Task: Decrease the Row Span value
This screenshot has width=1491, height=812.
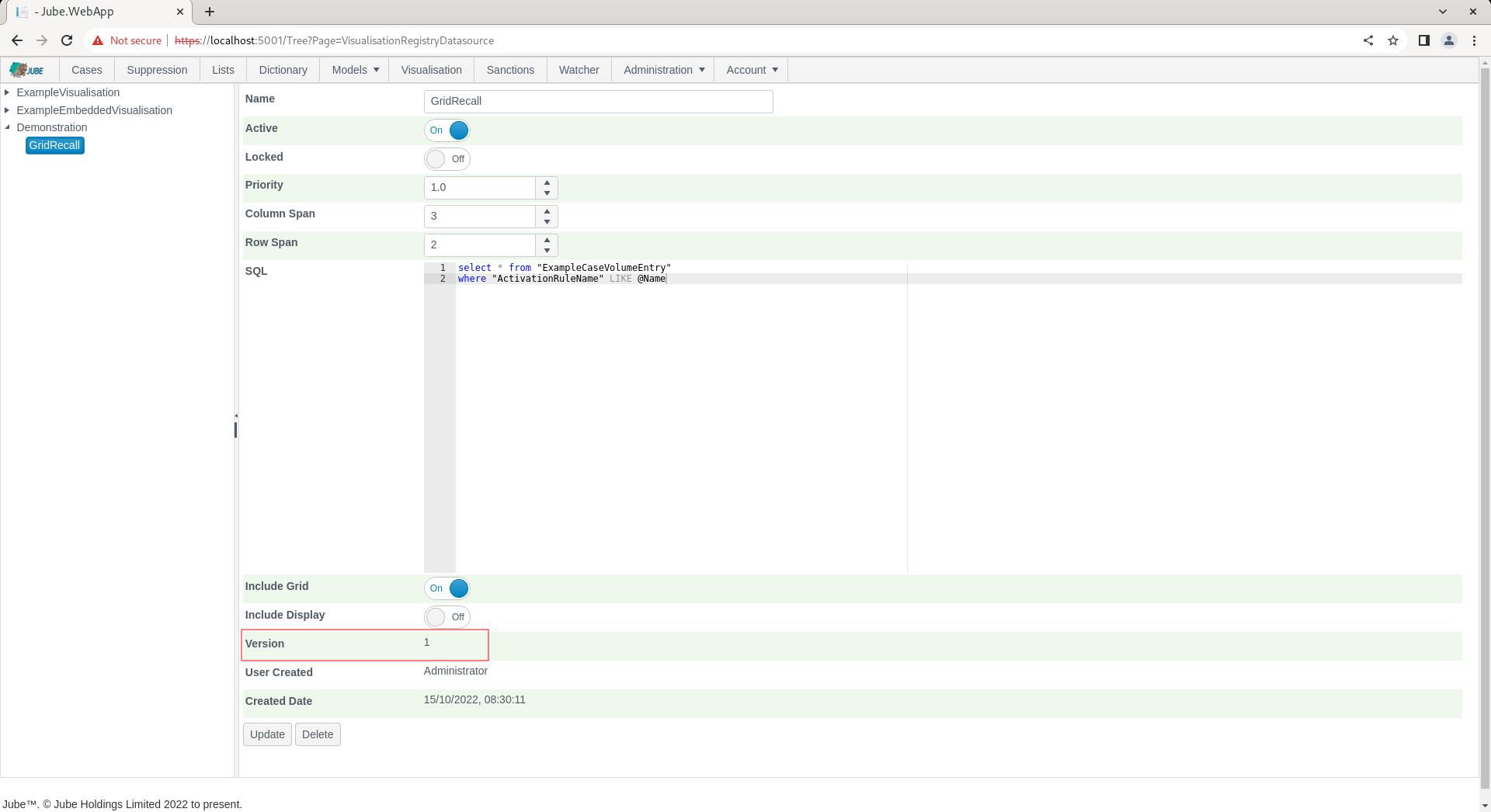Action: (x=547, y=250)
